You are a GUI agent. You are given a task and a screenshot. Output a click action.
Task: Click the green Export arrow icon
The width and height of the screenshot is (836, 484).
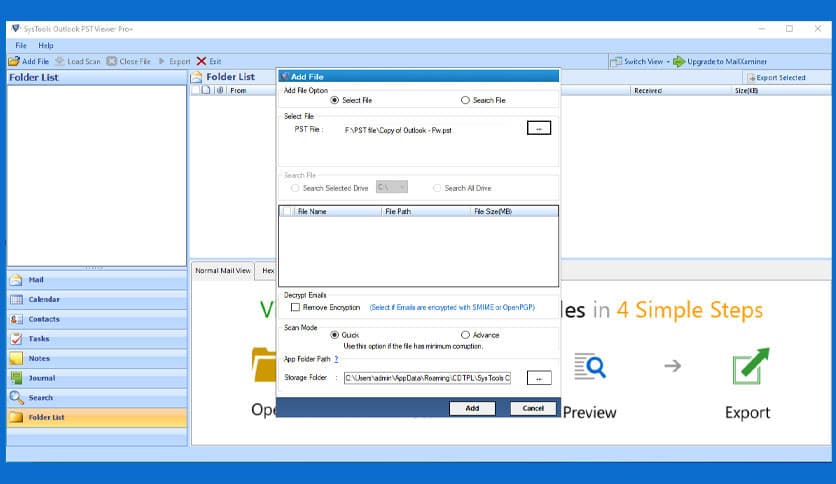pyautogui.click(x=751, y=366)
